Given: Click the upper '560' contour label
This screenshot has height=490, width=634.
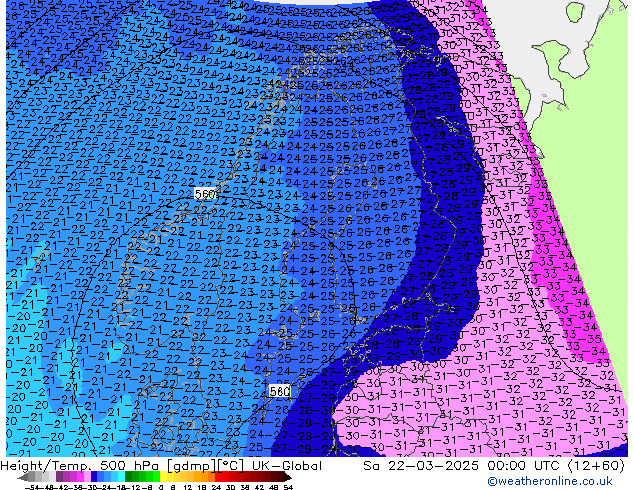Looking at the screenshot, I should 205,194.
